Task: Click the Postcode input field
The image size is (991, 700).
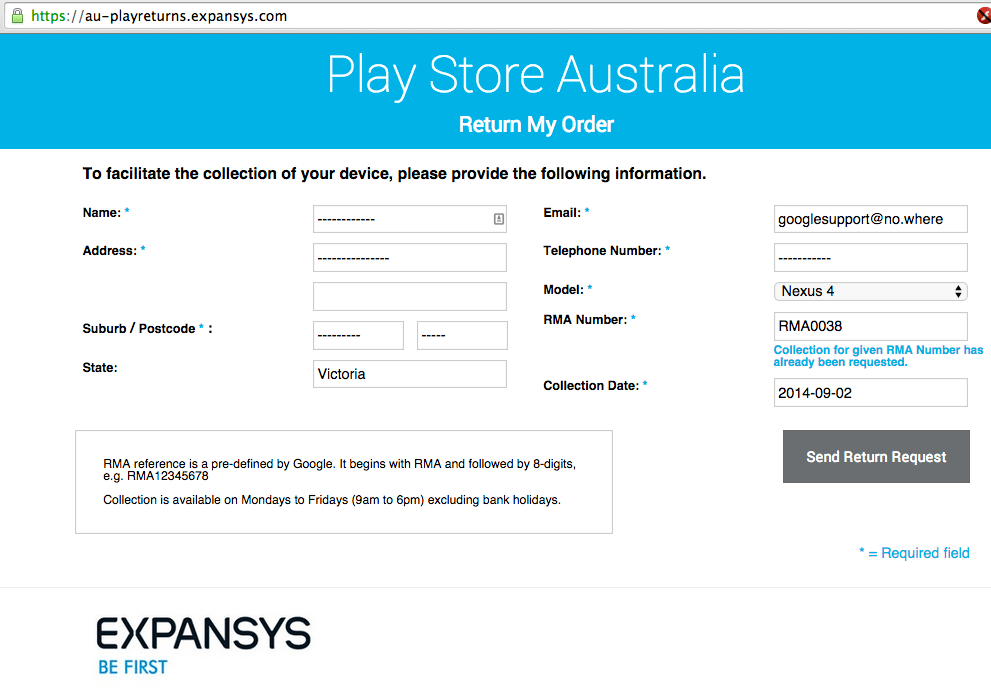Action: [462, 336]
